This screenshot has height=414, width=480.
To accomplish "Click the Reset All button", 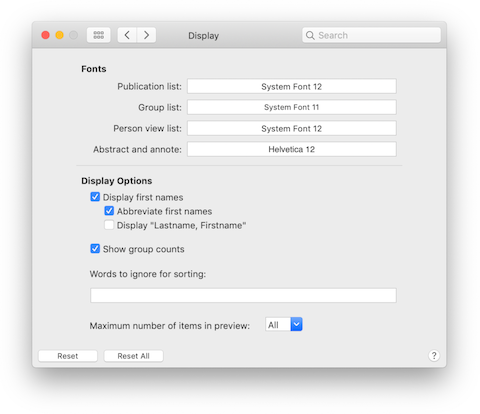I will click(x=133, y=356).
